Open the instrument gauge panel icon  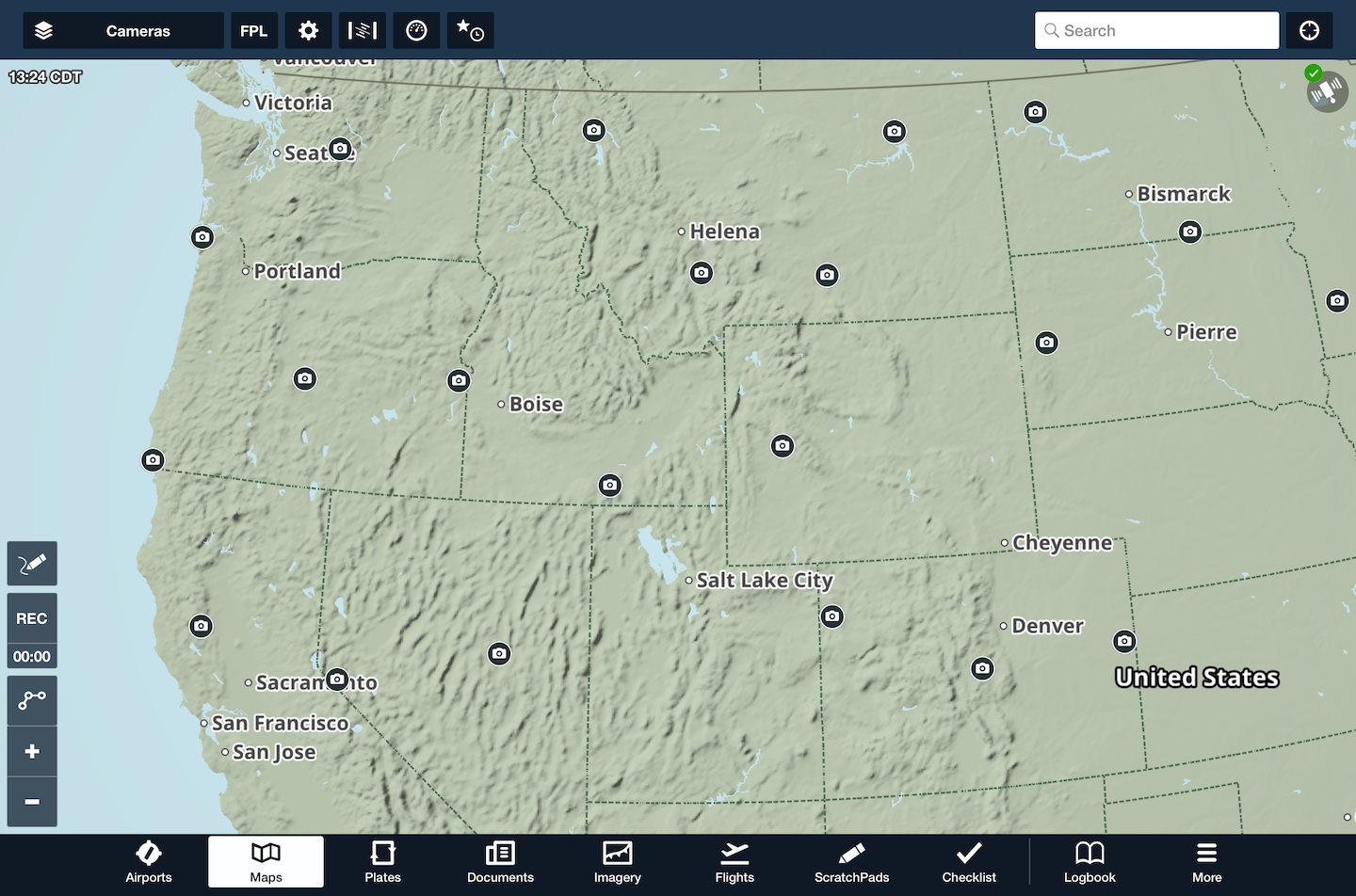click(416, 31)
